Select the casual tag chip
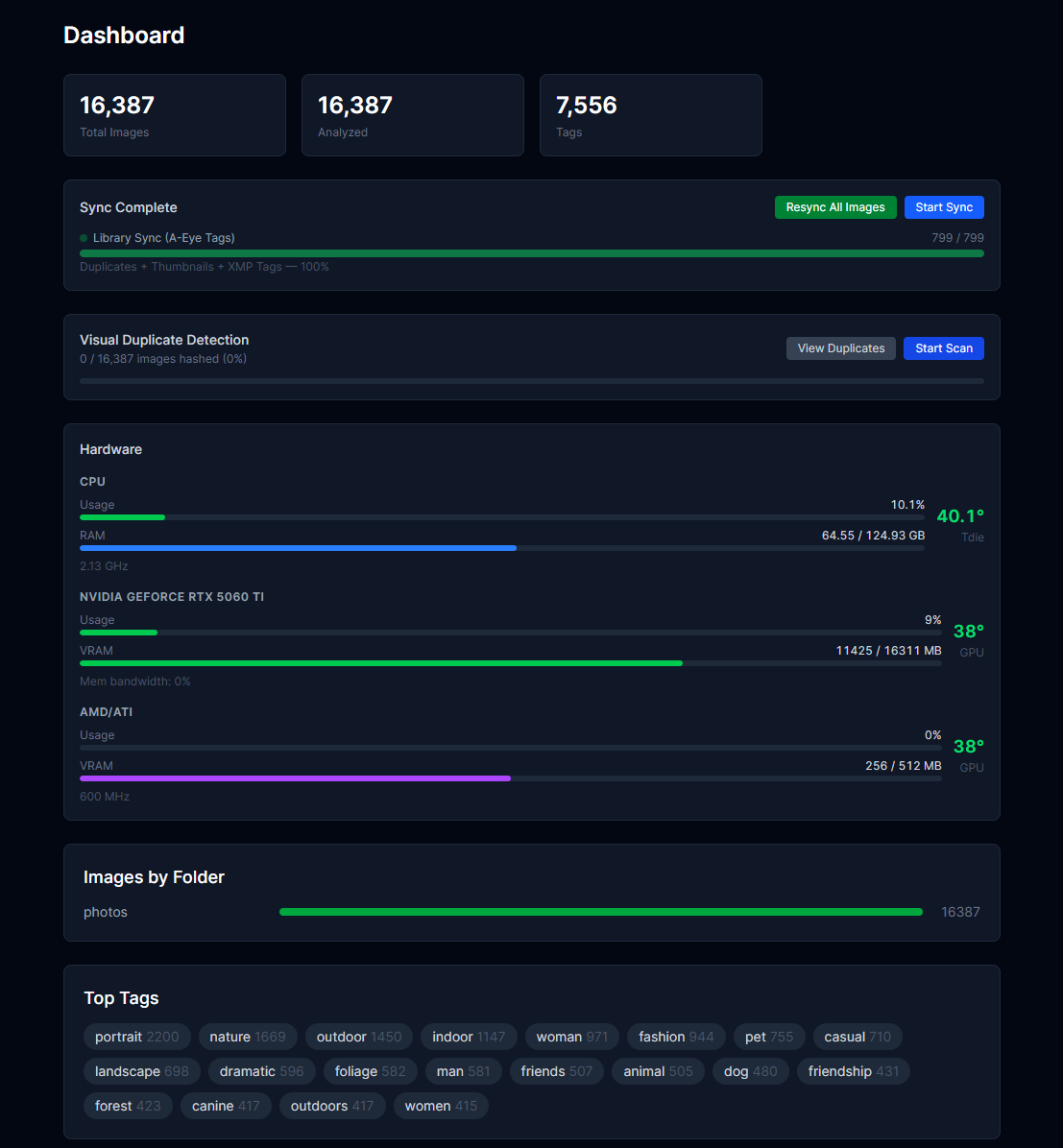 pos(858,1037)
